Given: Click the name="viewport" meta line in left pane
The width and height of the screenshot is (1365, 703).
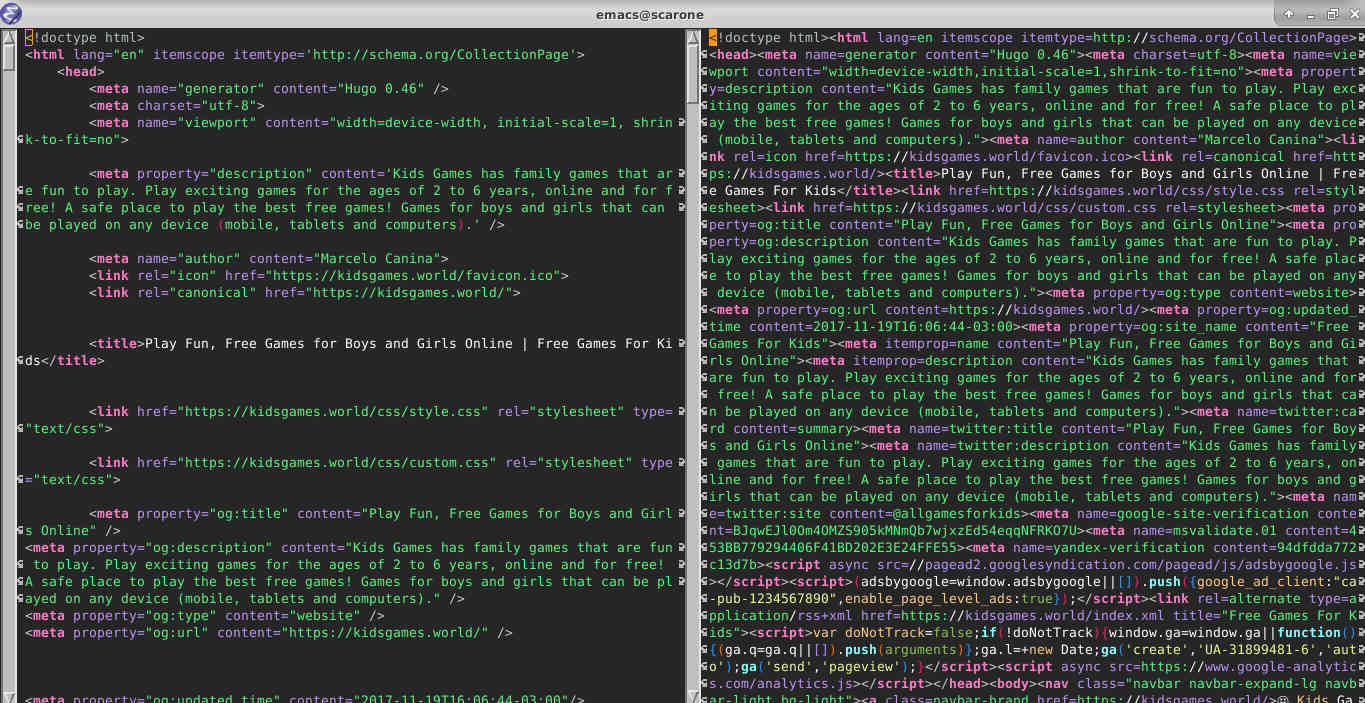Looking at the screenshot, I should tap(381, 123).
